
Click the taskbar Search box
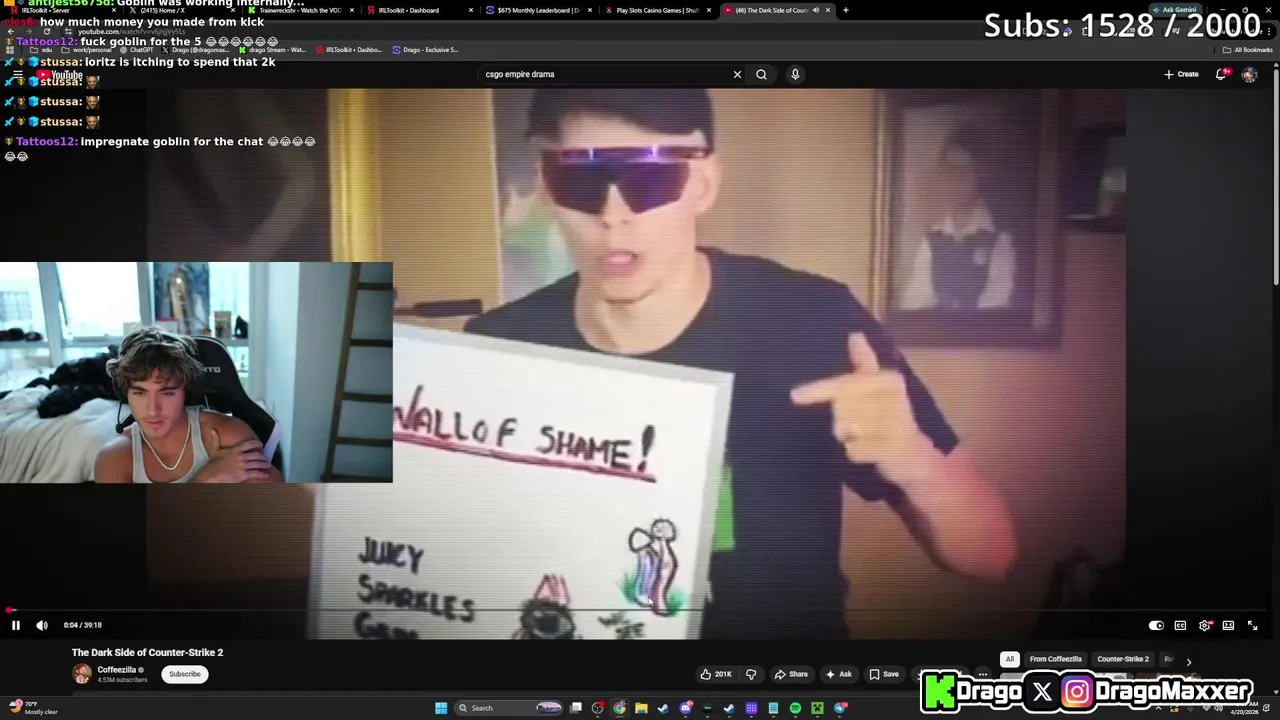click(510, 708)
